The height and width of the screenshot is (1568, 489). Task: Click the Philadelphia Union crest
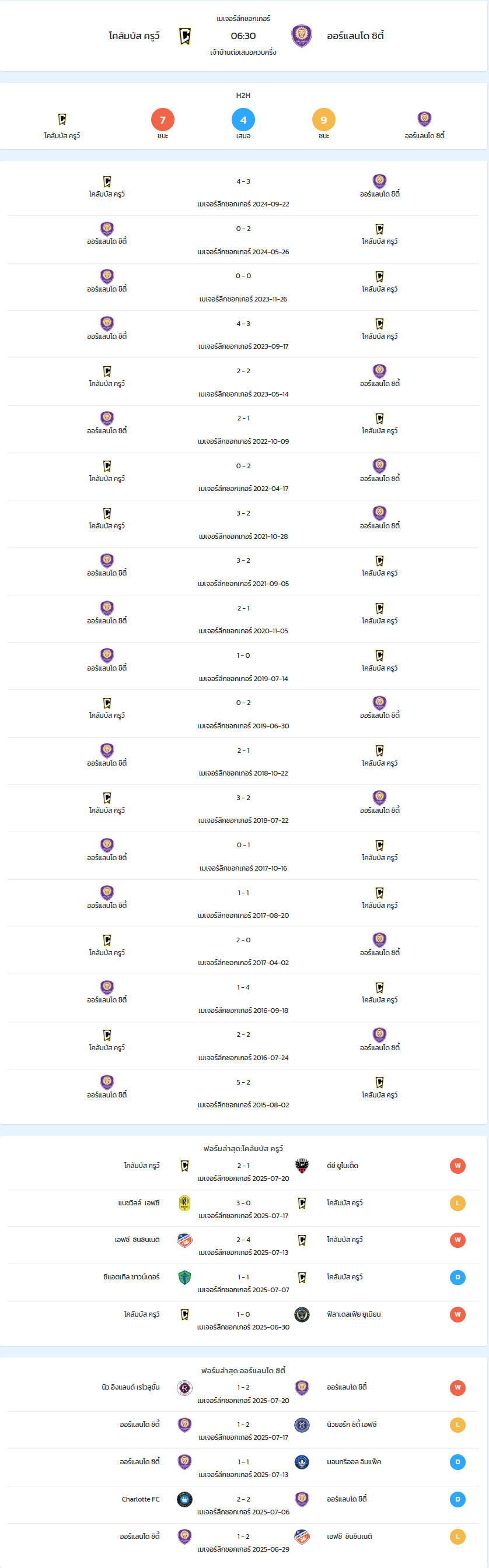point(302,1314)
